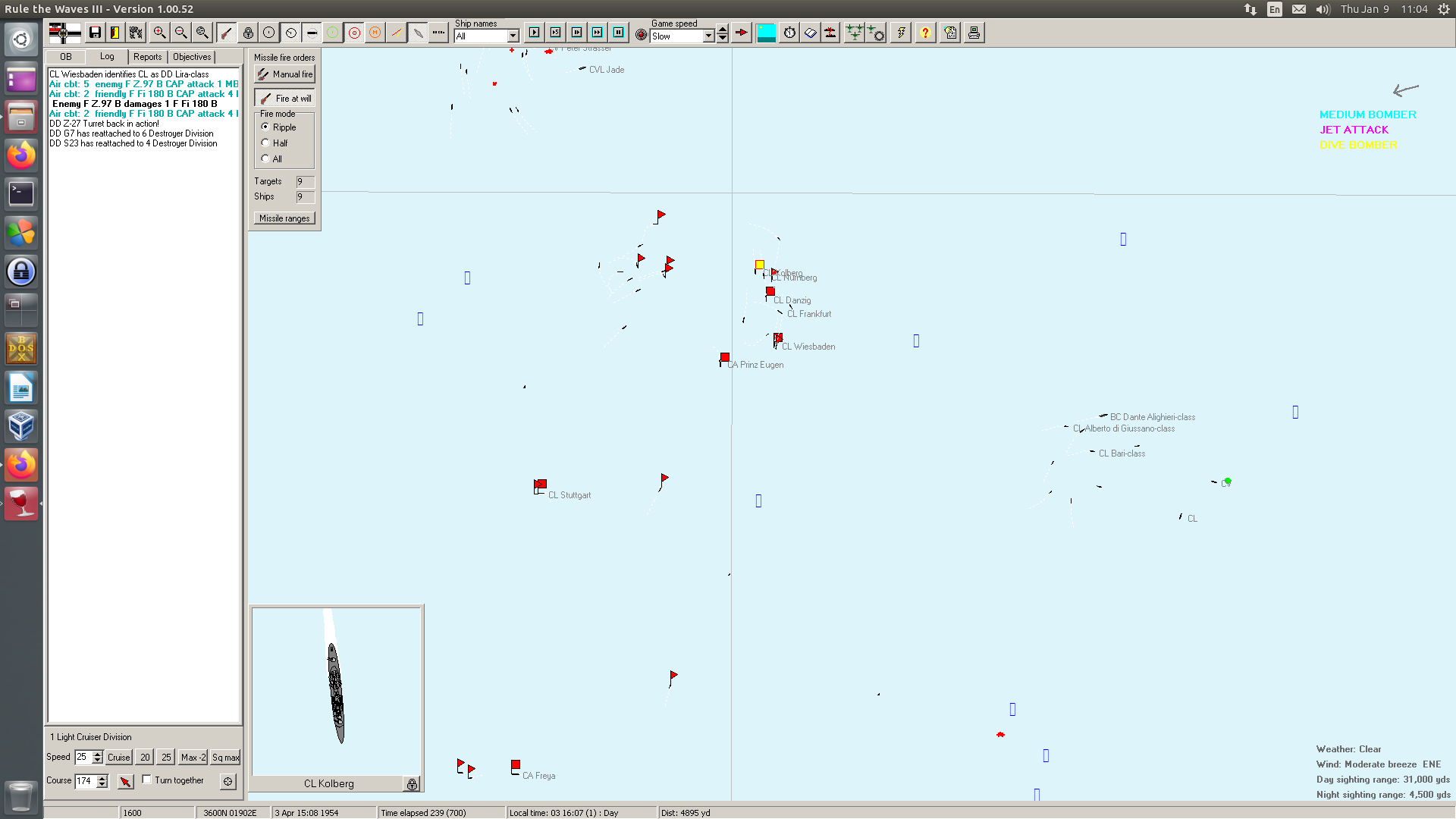1456x819 pixels.
Task: Click the Cruise speed button
Action: point(119,758)
